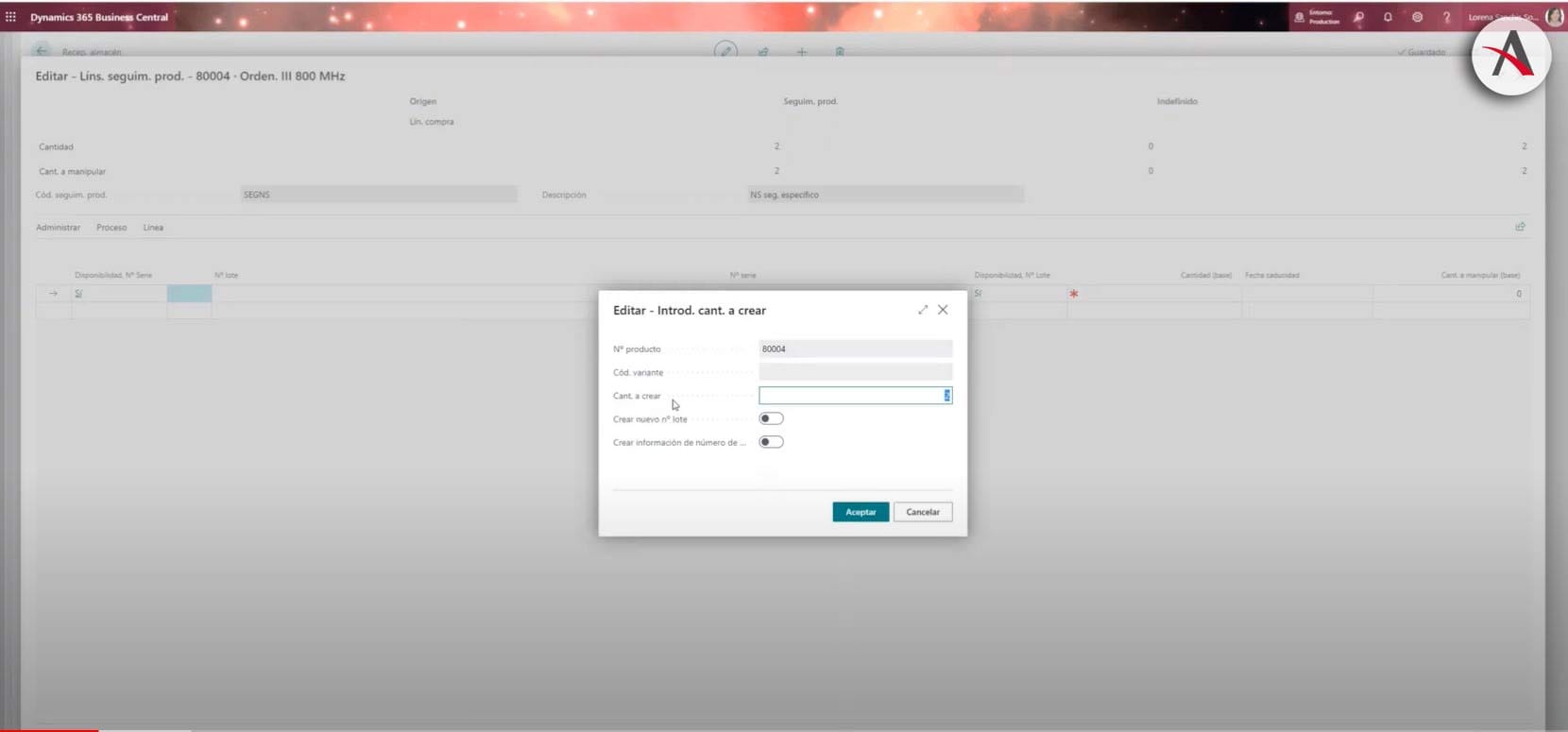The width and height of the screenshot is (1568, 732).
Task: Open the notifications bell
Action: 1388,17
